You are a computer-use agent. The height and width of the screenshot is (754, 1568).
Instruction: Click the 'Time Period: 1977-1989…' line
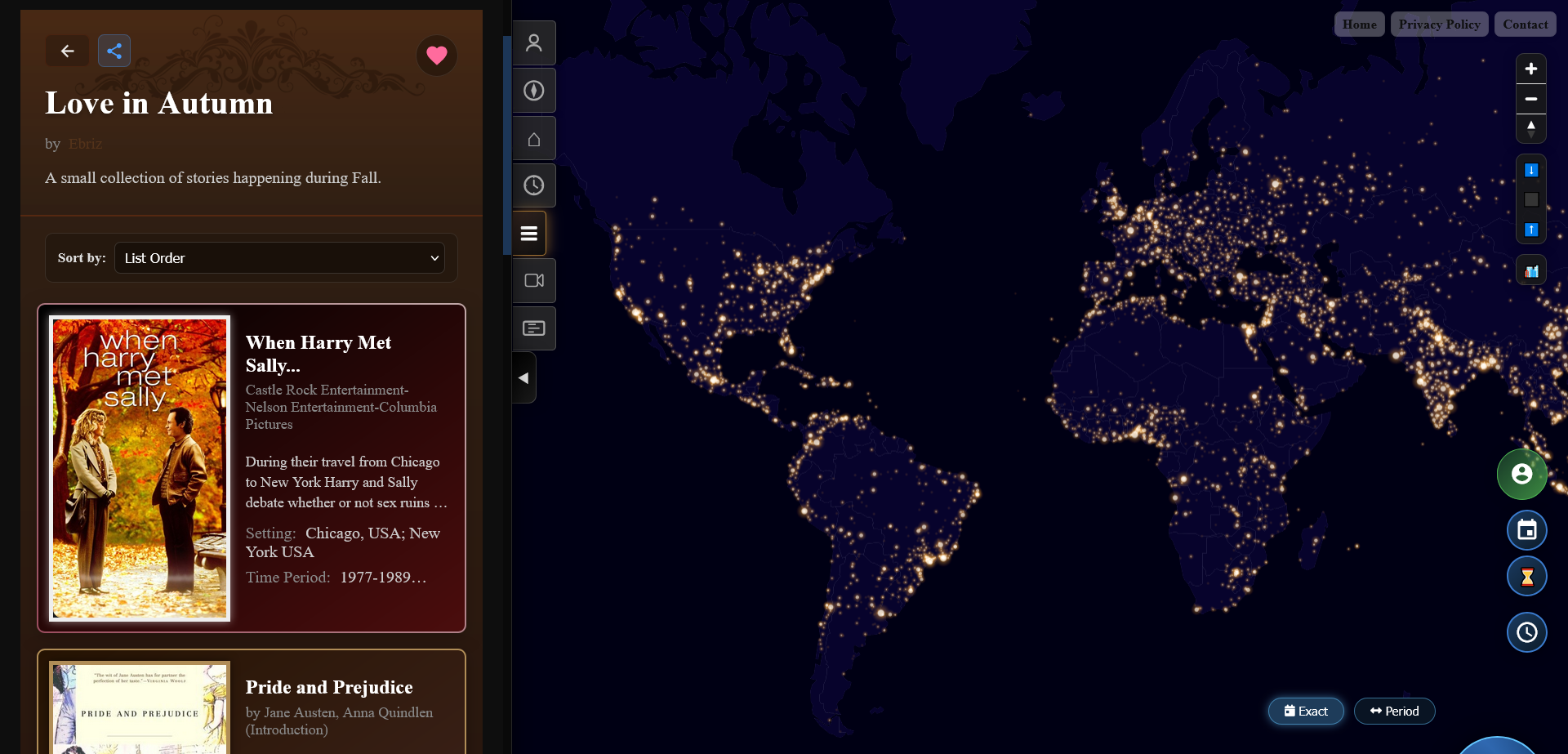click(x=336, y=578)
